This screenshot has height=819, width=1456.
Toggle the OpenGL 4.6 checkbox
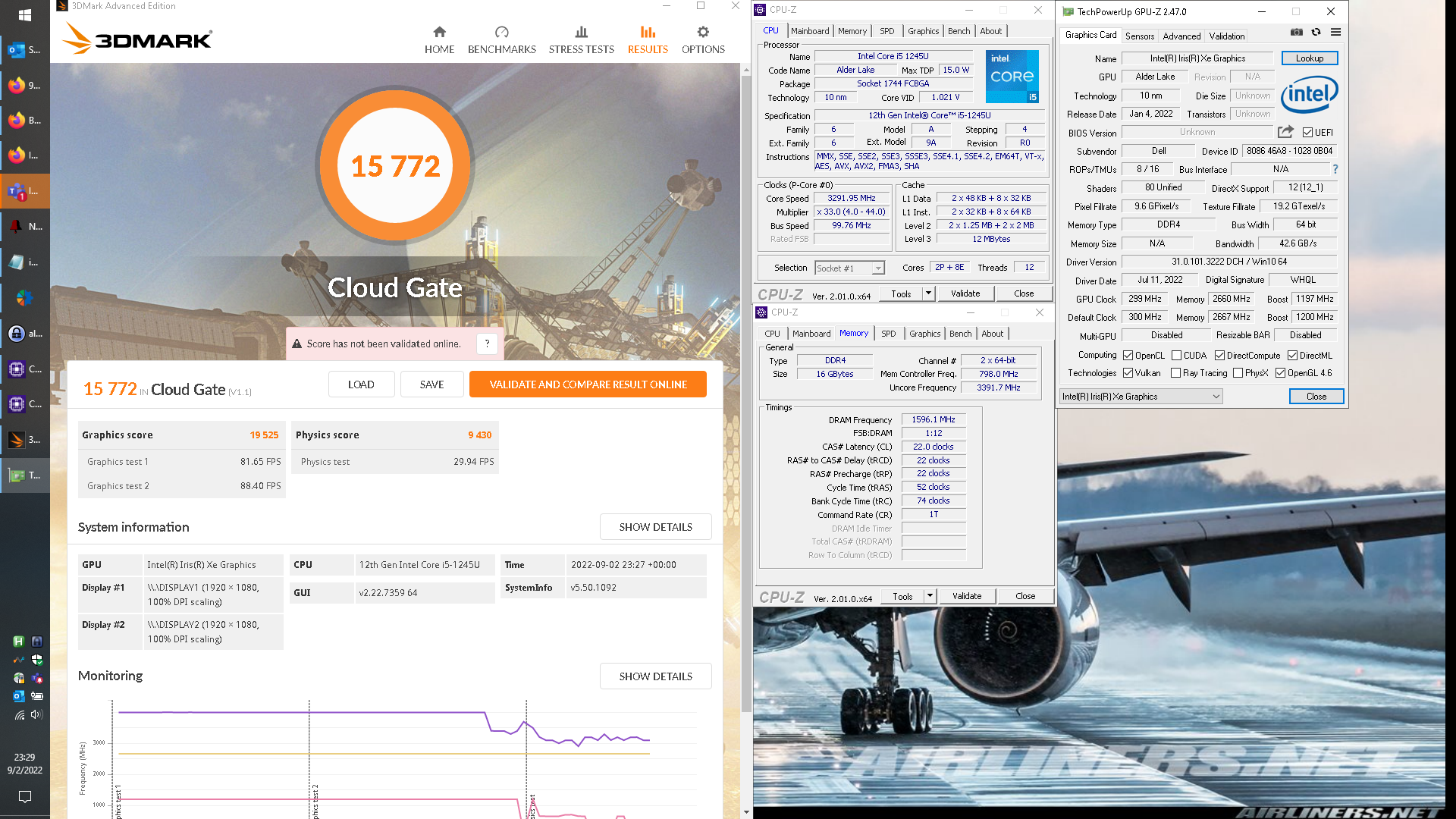[1280, 372]
